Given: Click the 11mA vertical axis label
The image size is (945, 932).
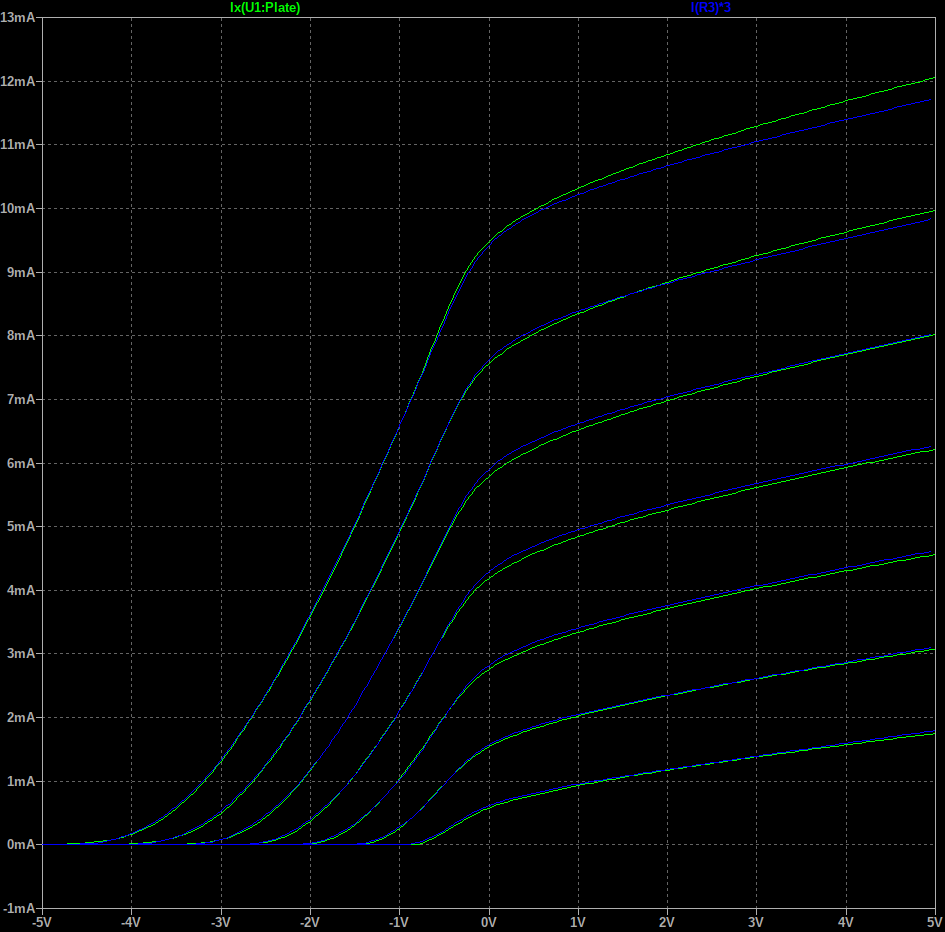Looking at the screenshot, I should tap(18, 145).
